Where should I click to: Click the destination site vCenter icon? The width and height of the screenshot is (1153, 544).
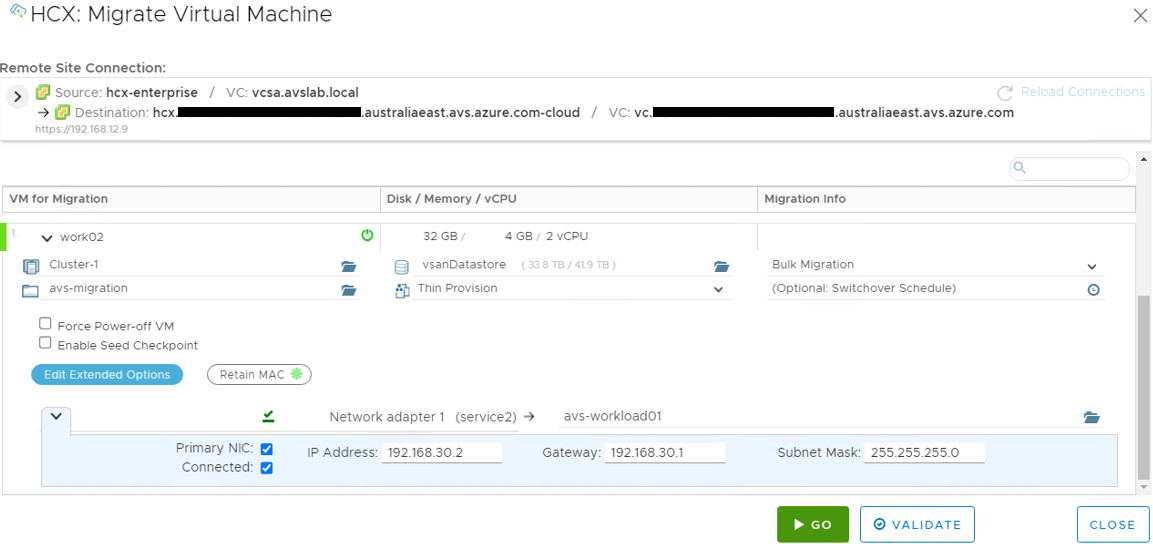(63, 112)
